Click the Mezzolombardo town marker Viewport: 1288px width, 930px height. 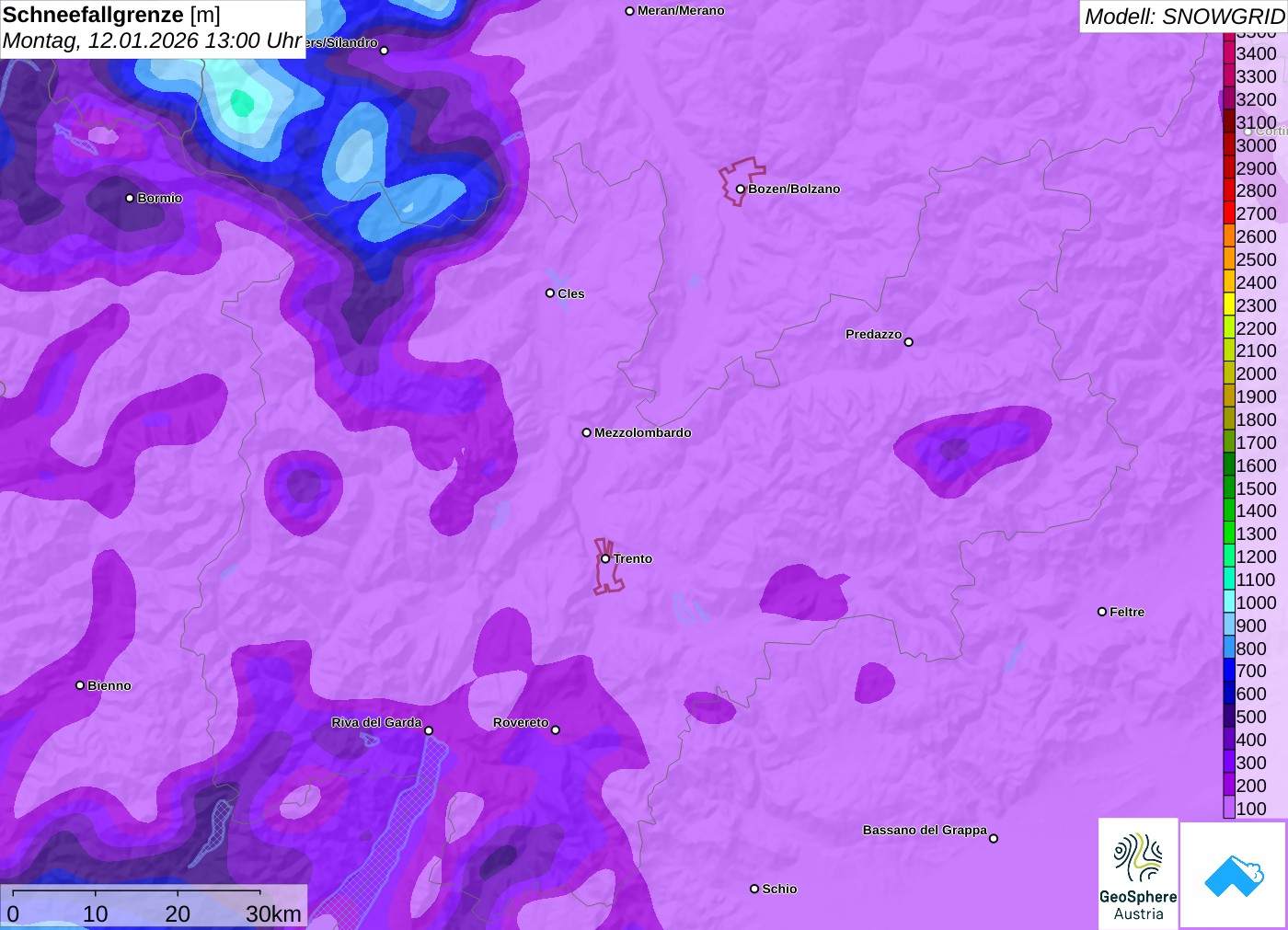coord(587,432)
